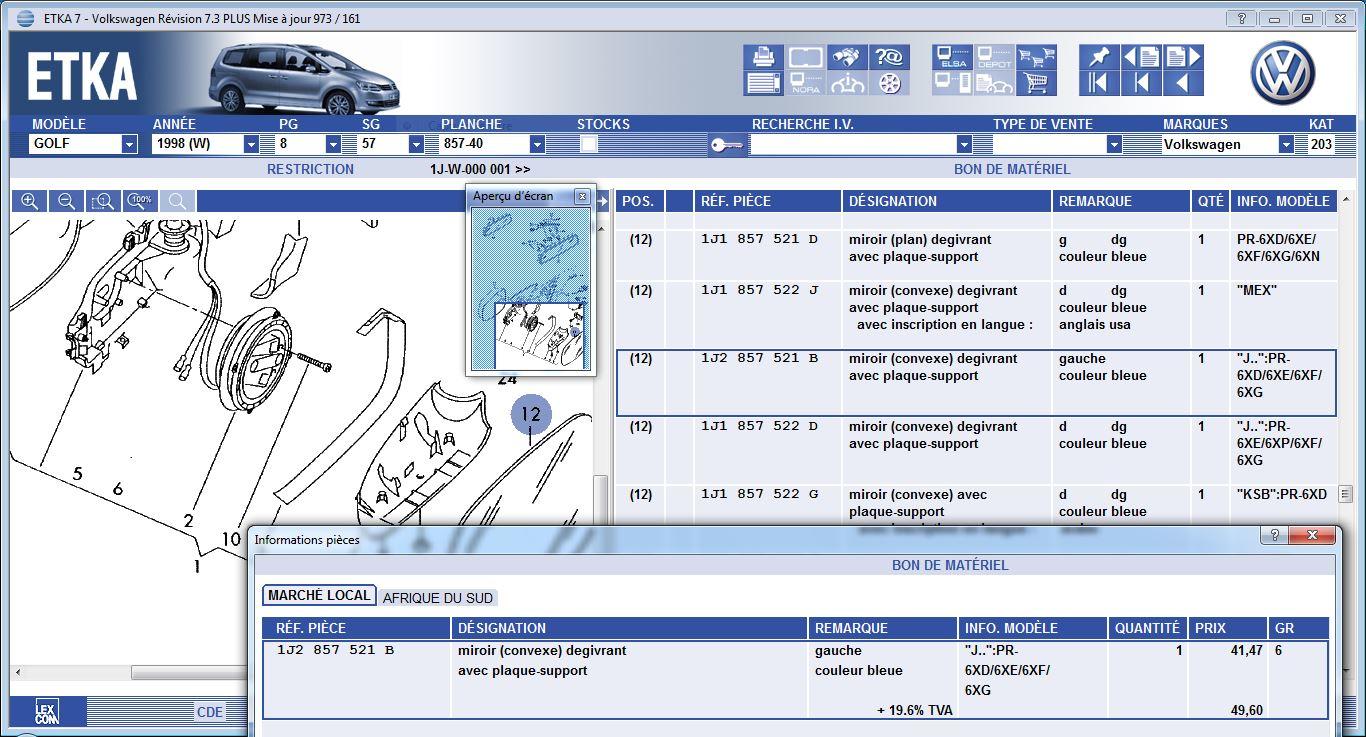Open the ELSA link icon
The width and height of the screenshot is (1366, 737).
tap(953, 57)
